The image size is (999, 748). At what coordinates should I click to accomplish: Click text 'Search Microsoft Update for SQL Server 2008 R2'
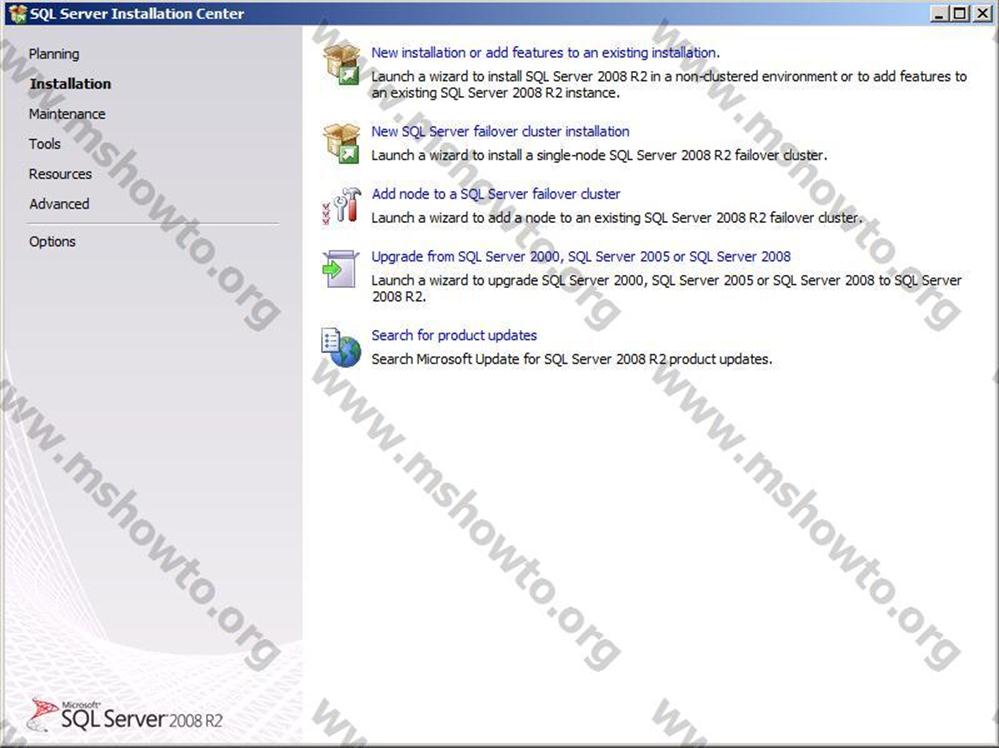click(517, 359)
